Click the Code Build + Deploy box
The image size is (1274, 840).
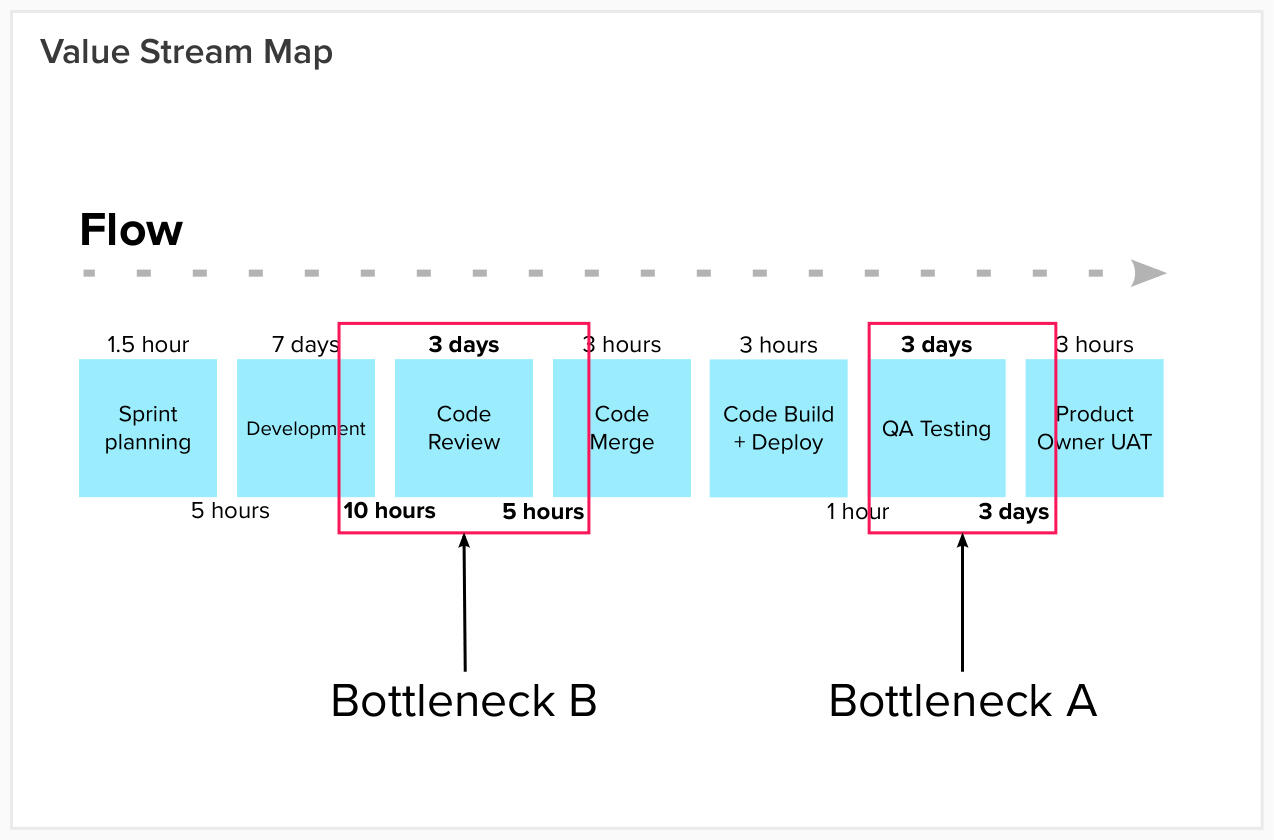click(x=778, y=428)
